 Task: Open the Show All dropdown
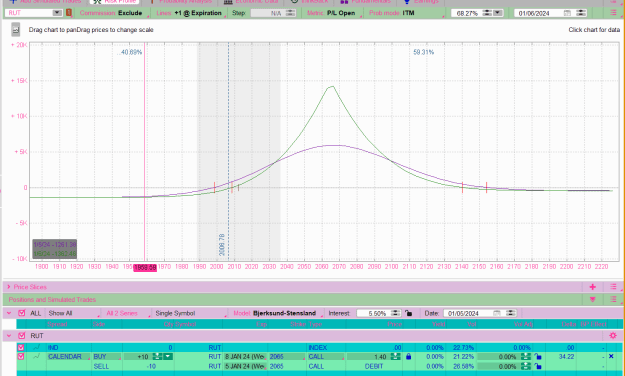pos(72,313)
